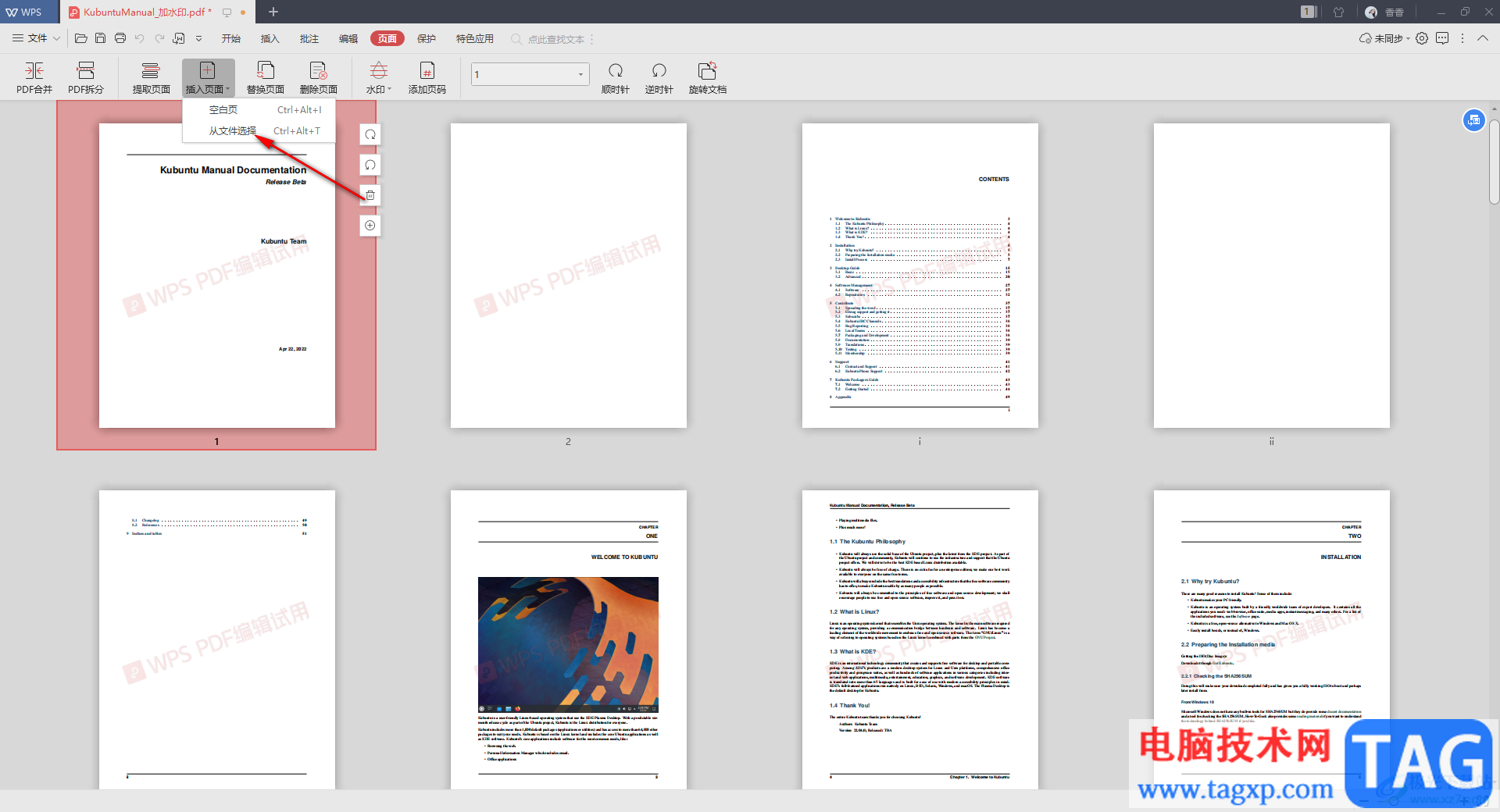Click the display icon on the document tab
1500x812 pixels.
(x=227, y=12)
